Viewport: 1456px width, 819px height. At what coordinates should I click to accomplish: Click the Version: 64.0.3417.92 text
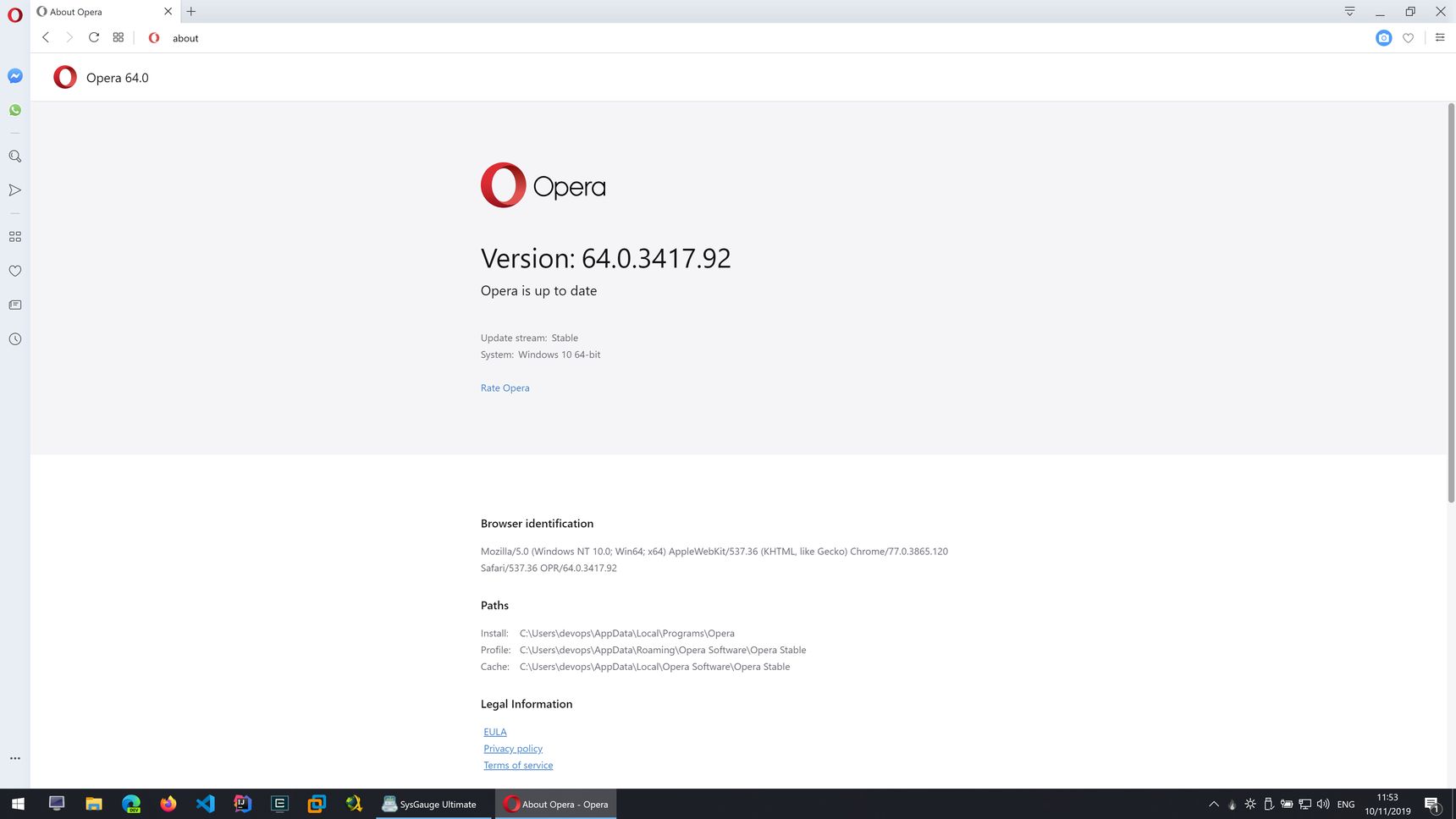click(605, 258)
